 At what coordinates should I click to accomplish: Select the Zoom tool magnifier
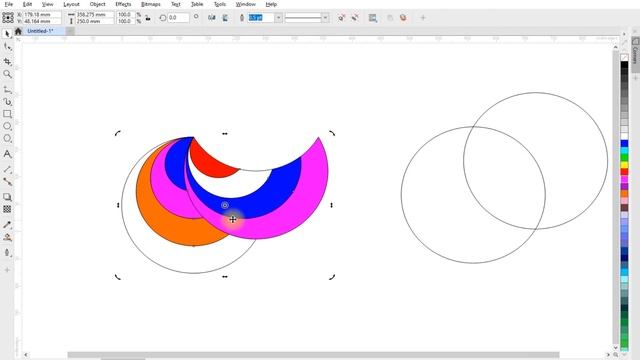point(7,74)
